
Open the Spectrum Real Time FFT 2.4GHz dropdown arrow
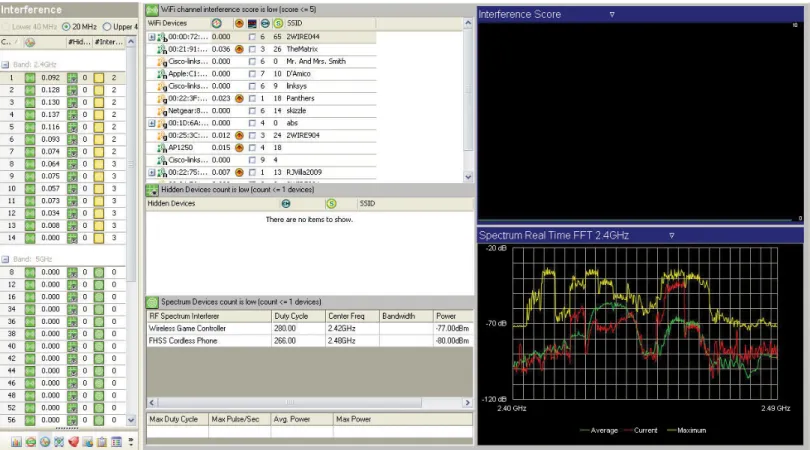pyautogui.click(x=672, y=236)
